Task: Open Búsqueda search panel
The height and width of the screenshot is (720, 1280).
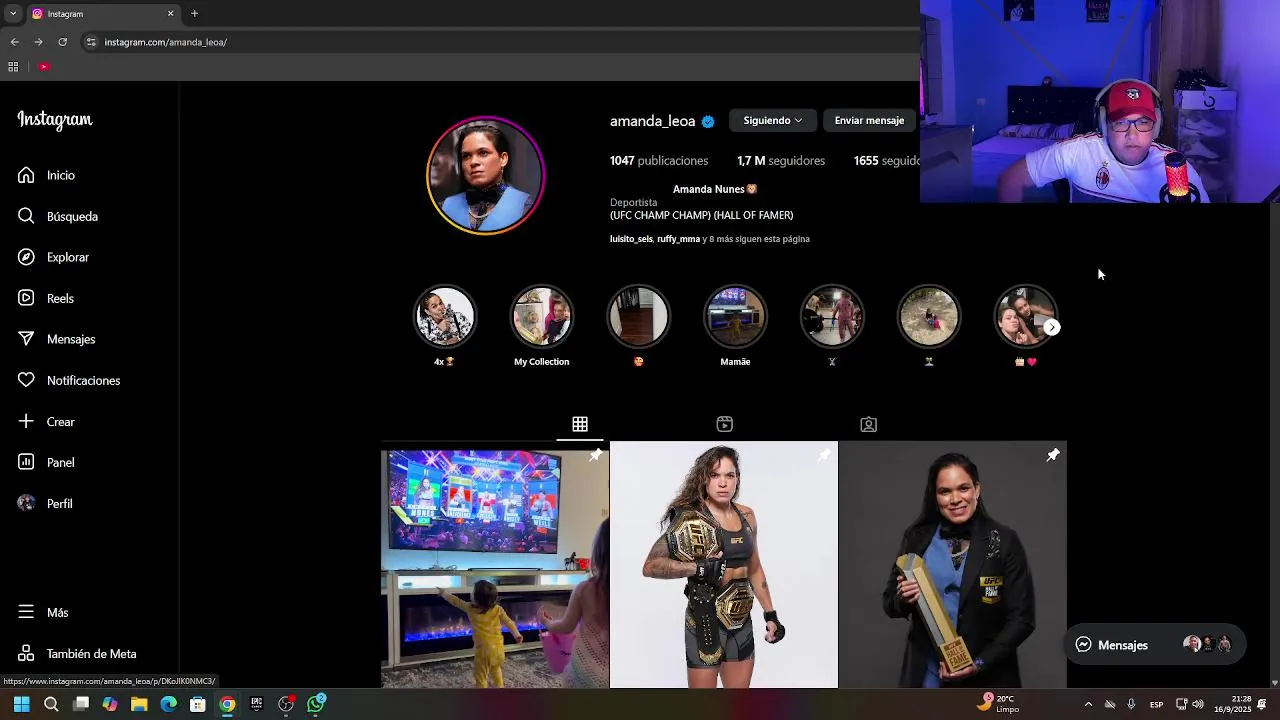Action: pos(57,216)
